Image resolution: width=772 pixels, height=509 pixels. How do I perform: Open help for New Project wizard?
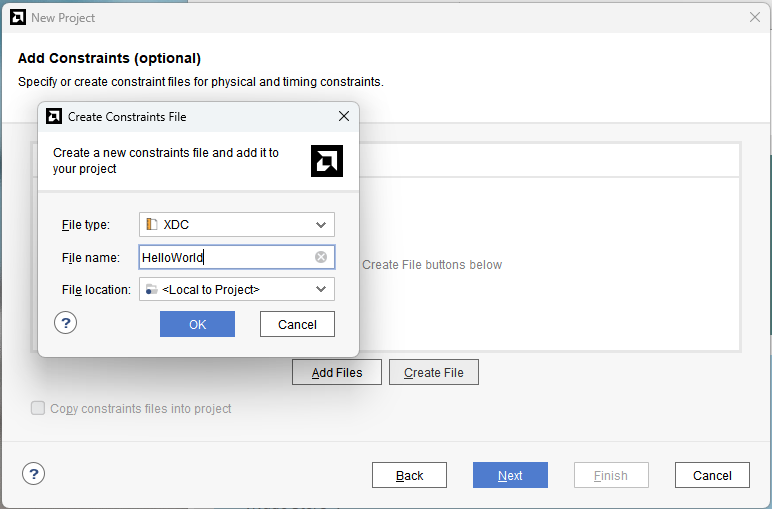pyautogui.click(x=33, y=474)
